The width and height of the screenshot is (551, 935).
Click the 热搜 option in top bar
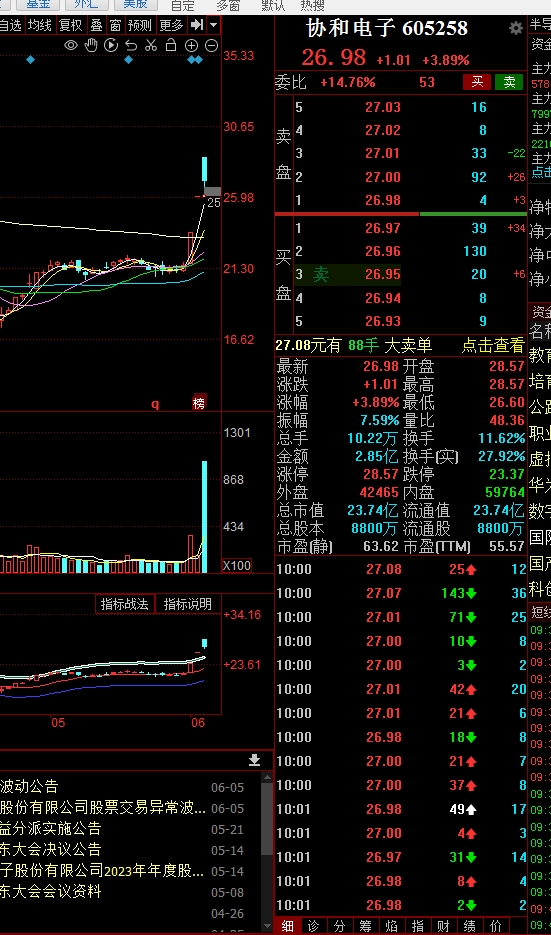pyautogui.click(x=313, y=6)
